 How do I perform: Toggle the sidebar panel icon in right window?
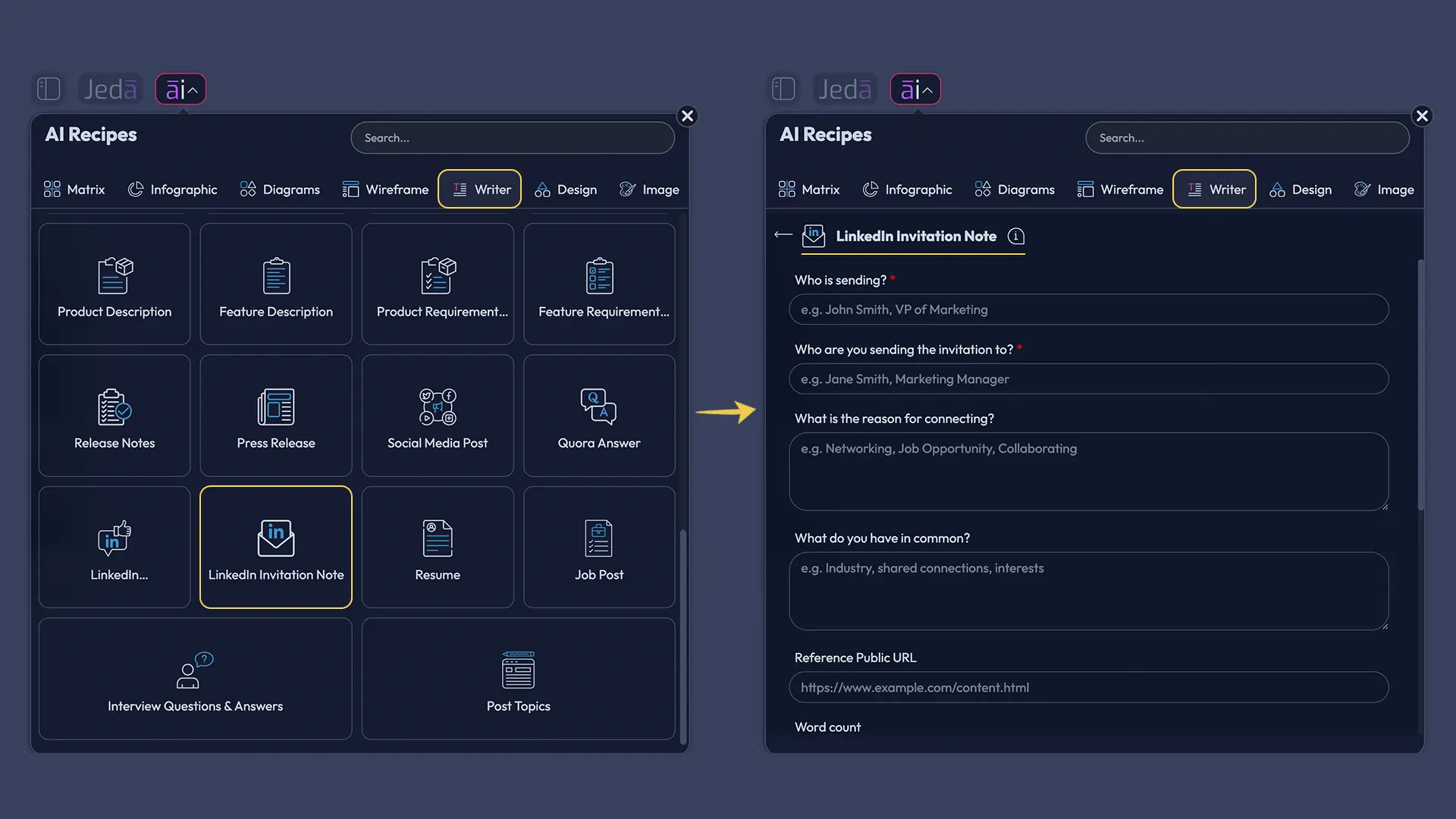[783, 89]
